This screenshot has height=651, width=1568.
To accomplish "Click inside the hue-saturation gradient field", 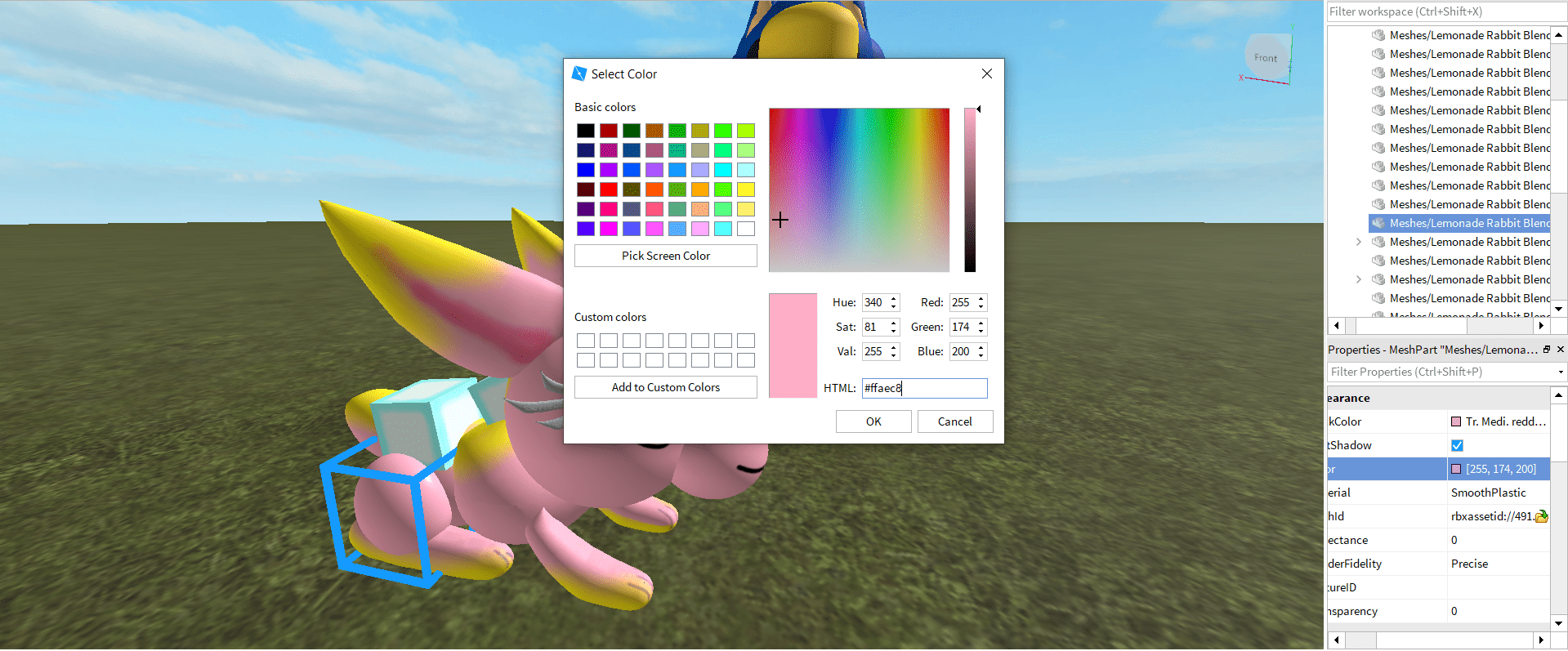I will [x=860, y=190].
